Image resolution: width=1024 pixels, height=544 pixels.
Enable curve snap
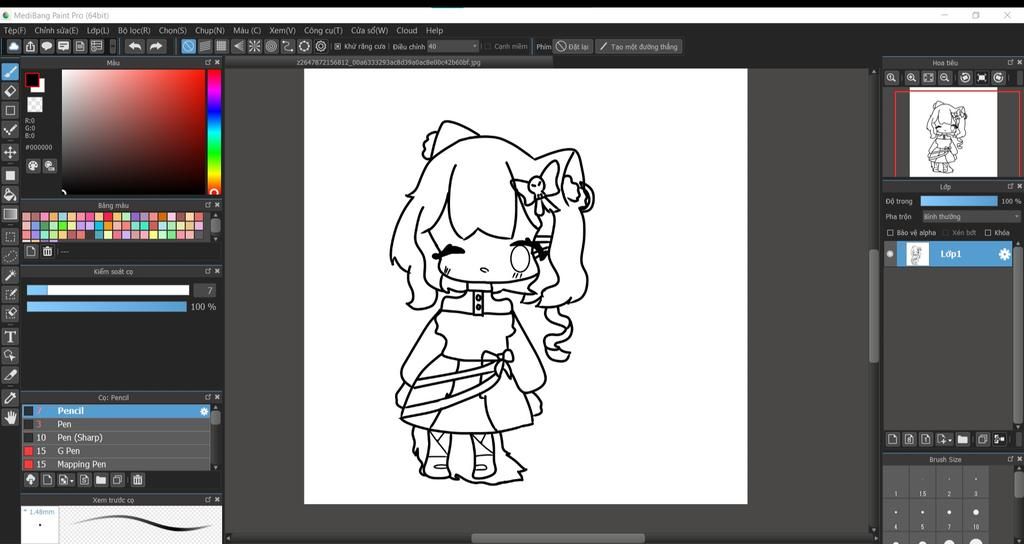click(x=288, y=46)
